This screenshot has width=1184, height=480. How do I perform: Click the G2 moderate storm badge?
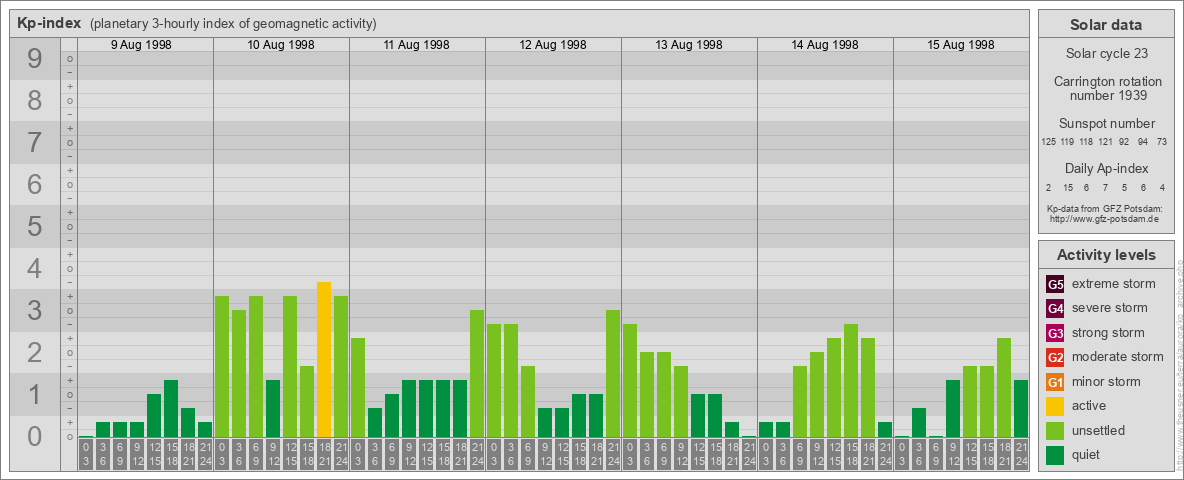click(1055, 357)
